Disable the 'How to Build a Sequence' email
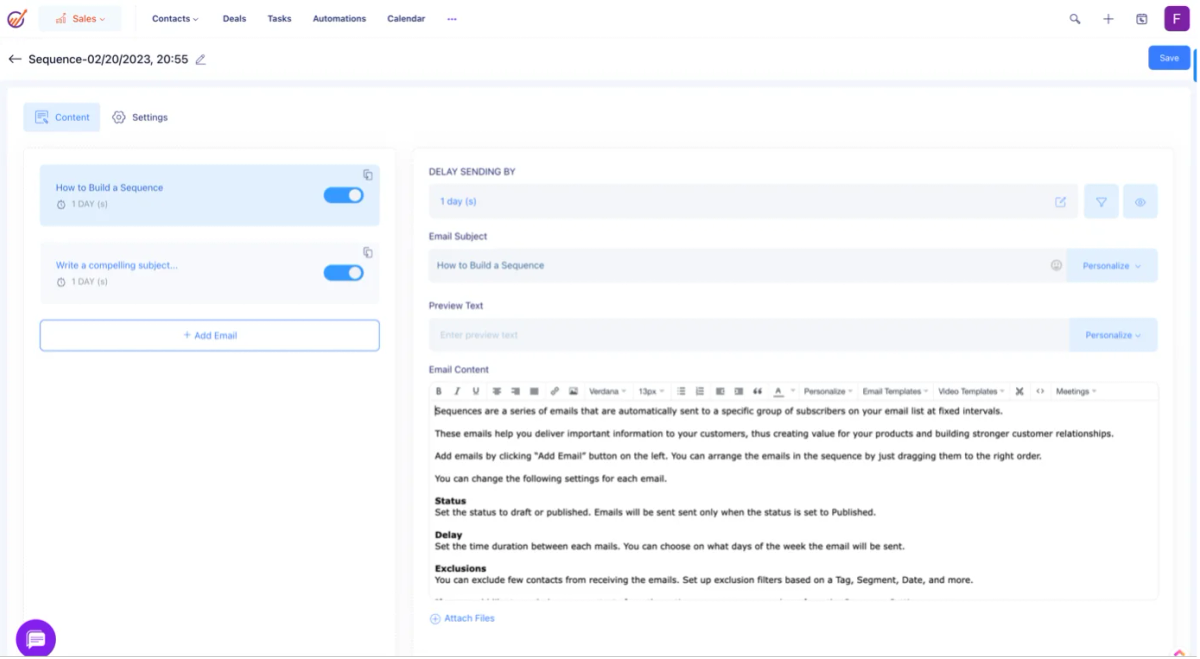Image resolution: width=1200 pixels, height=659 pixels. 343,195
